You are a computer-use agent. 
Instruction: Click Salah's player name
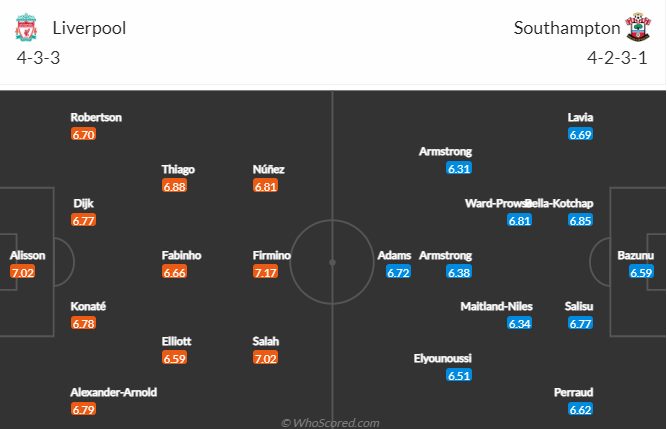[265, 341]
